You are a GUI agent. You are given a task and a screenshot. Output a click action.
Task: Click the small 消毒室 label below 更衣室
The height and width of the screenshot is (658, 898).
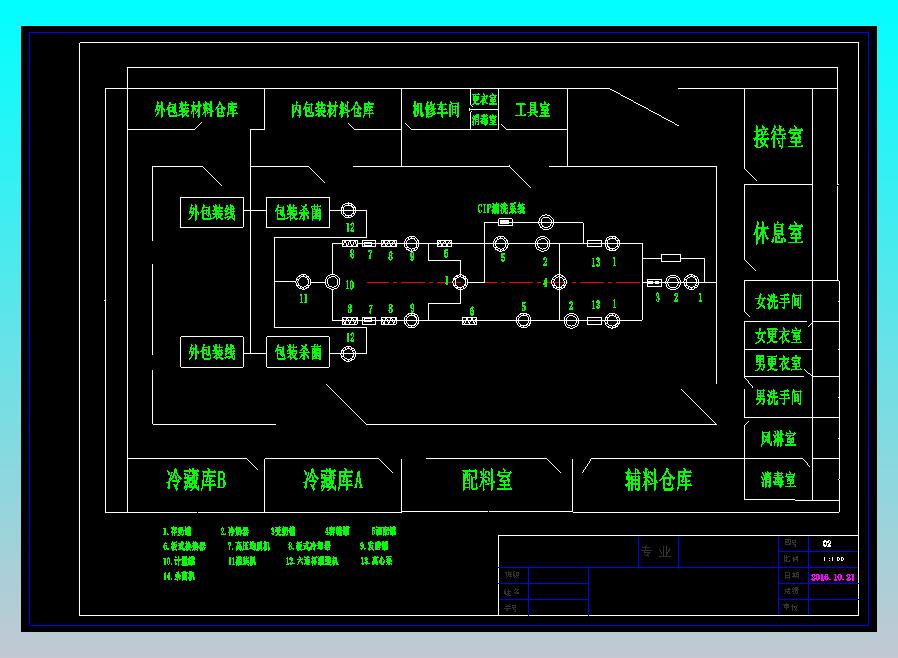coord(484,120)
